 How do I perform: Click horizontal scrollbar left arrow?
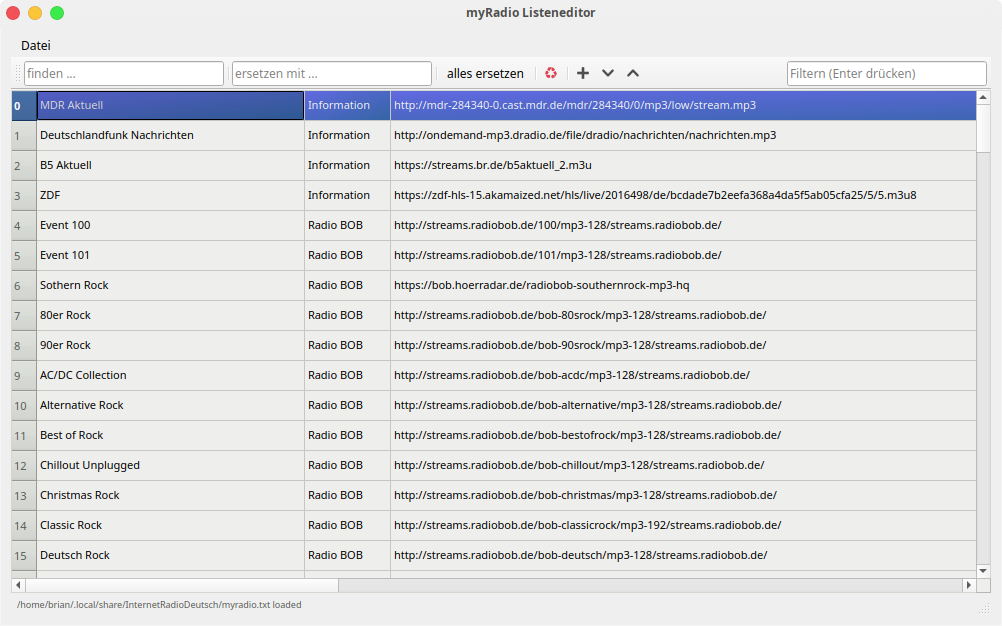[x=18, y=584]
